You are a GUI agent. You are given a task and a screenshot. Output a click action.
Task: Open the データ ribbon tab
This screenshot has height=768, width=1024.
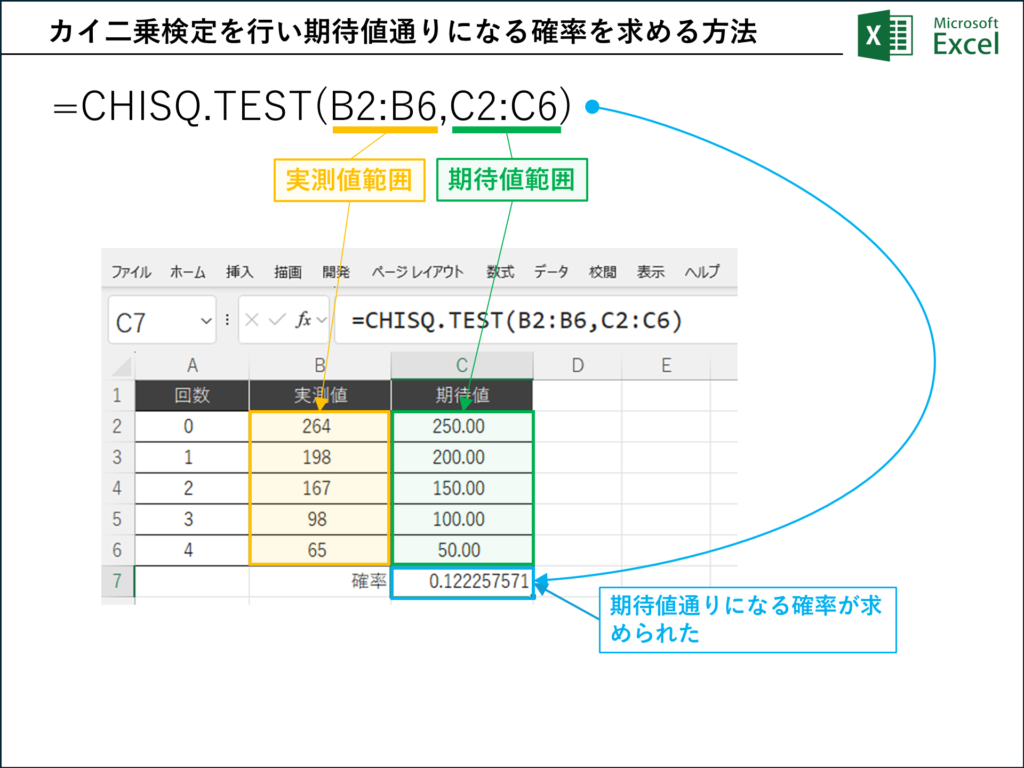coord(551,272)
